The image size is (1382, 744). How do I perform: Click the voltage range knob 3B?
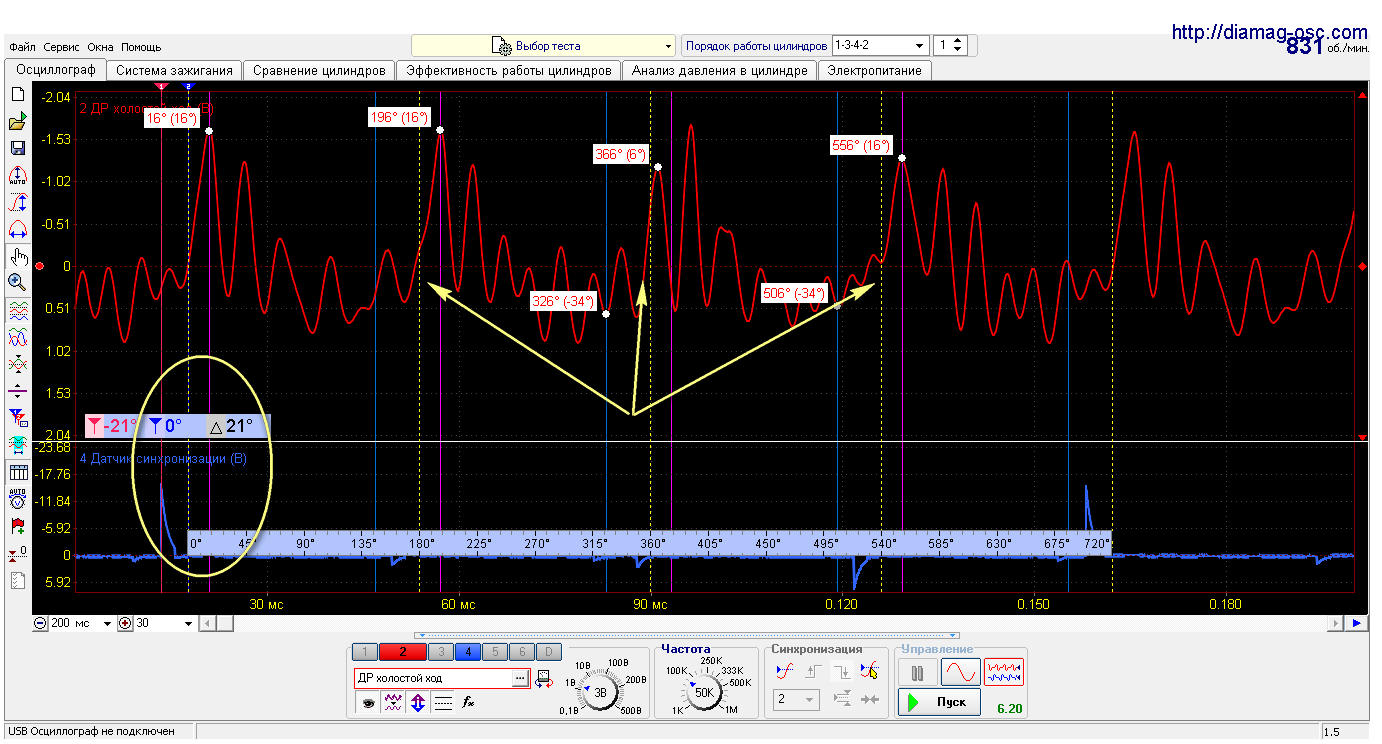(600, 692)
